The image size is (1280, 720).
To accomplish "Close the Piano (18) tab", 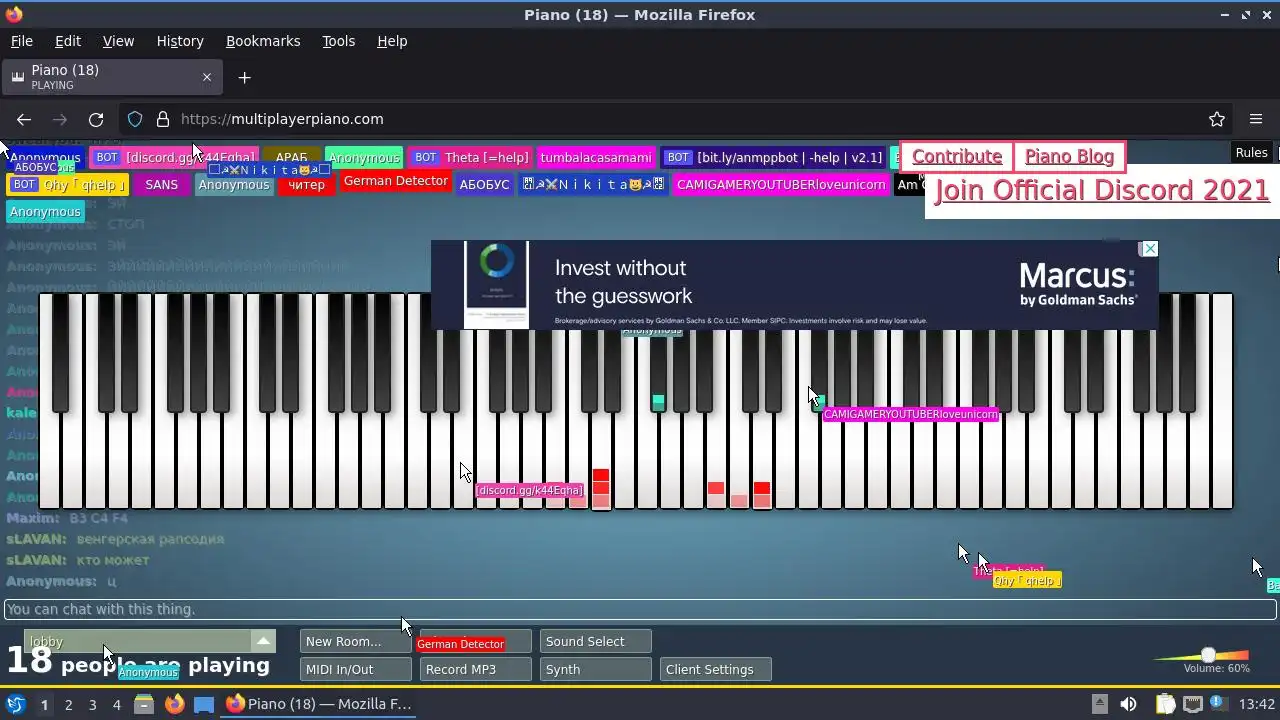I will point(207,77).
